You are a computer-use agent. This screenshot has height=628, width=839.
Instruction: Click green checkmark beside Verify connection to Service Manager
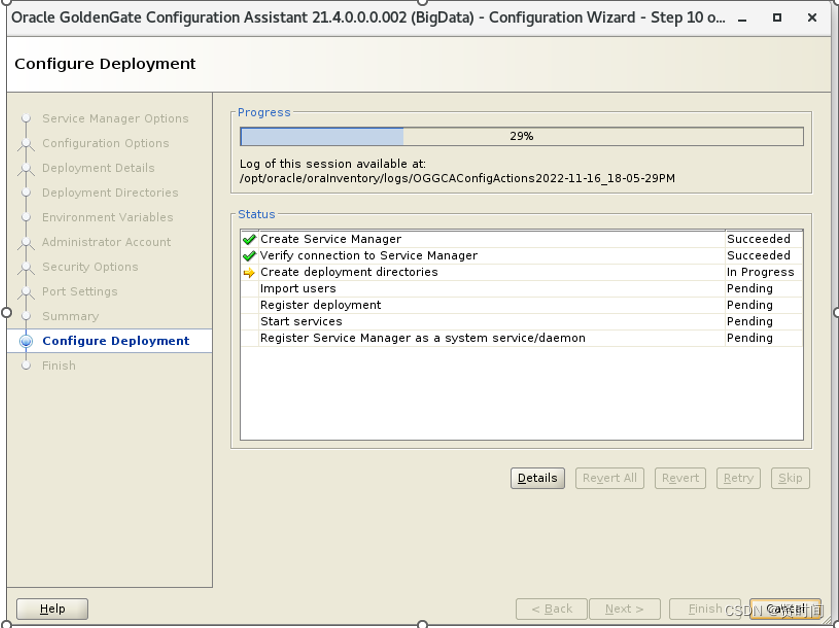pos(249,256)
